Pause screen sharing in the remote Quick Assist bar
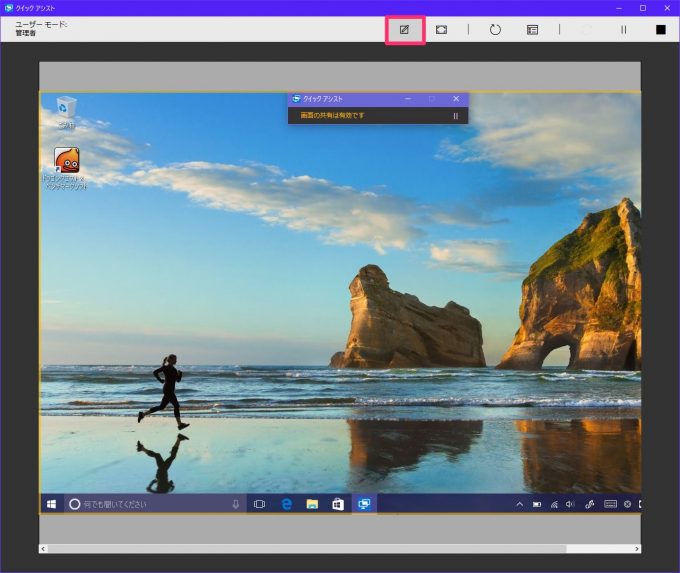Image resolution: width=680 pixels, height=573 pixels. click(455, 116)
